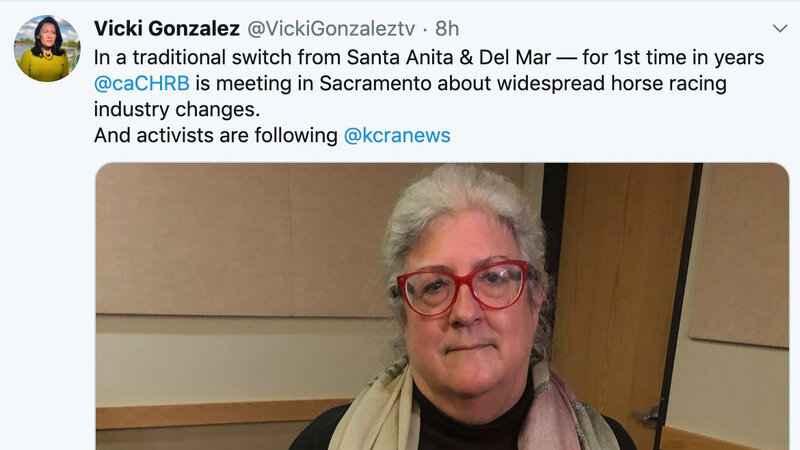Click the red glasses in the photo

click(464, 287)
